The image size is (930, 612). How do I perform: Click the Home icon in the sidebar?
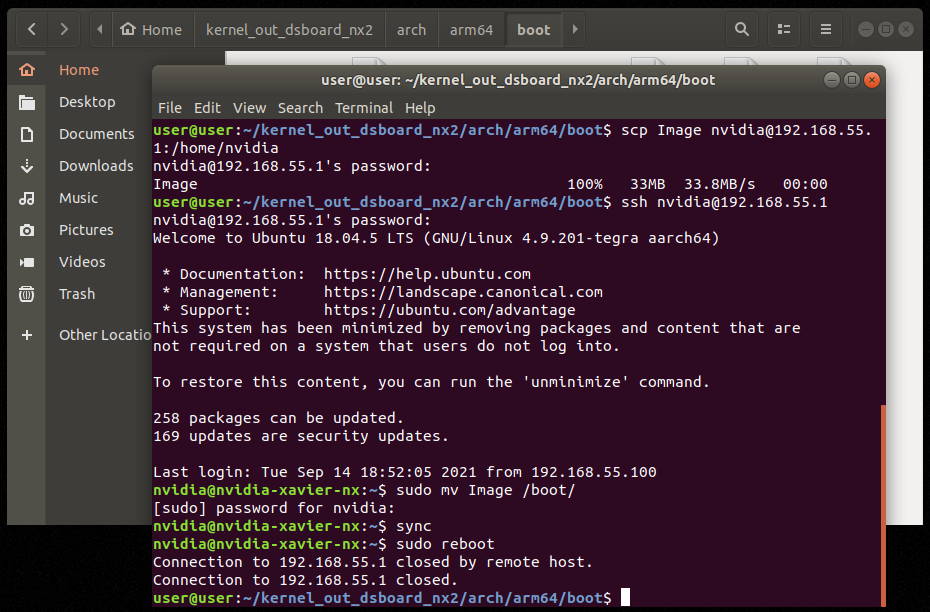point(27,70)
